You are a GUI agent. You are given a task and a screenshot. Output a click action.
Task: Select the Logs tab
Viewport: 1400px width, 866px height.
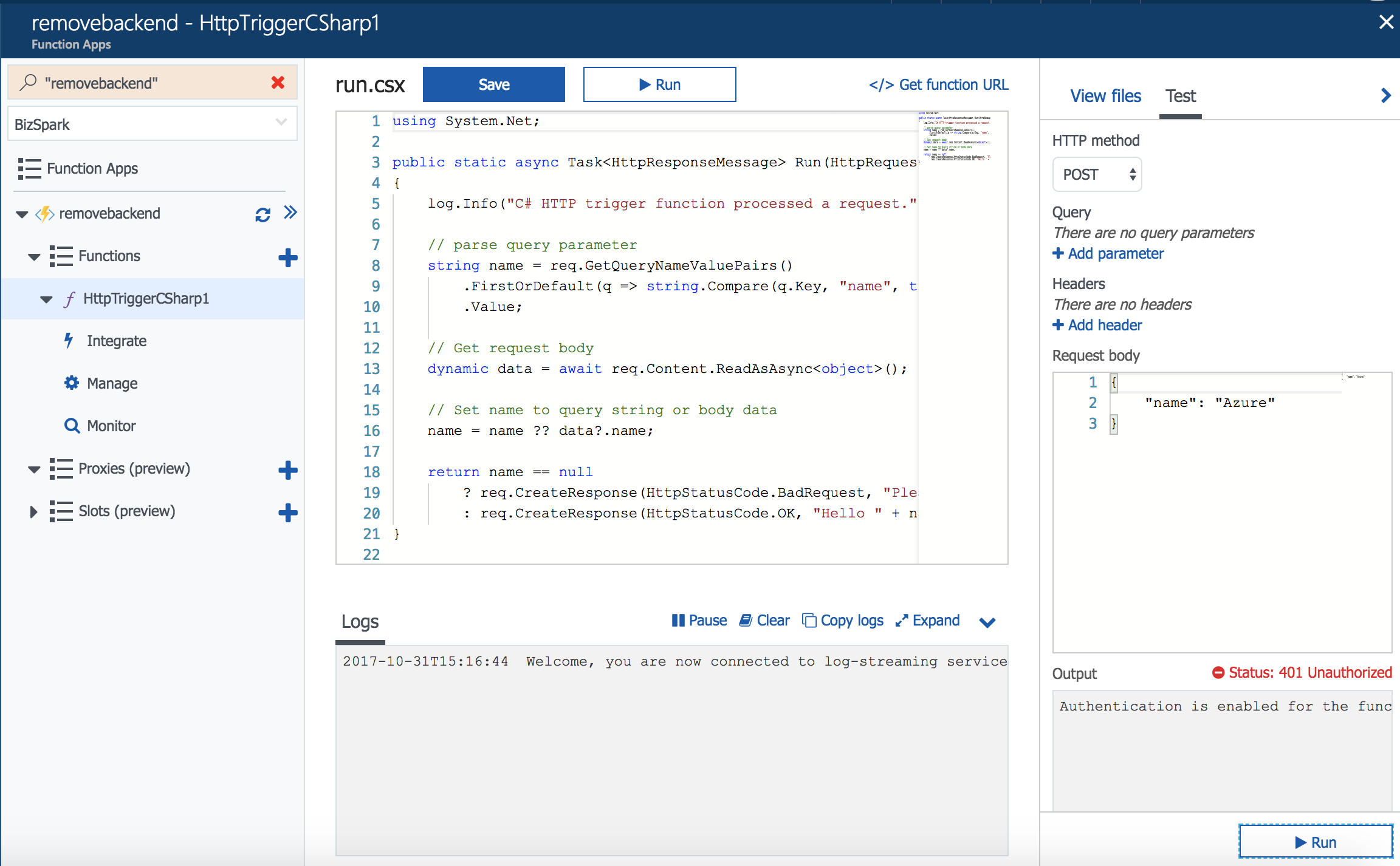click(x=360, y=621)
